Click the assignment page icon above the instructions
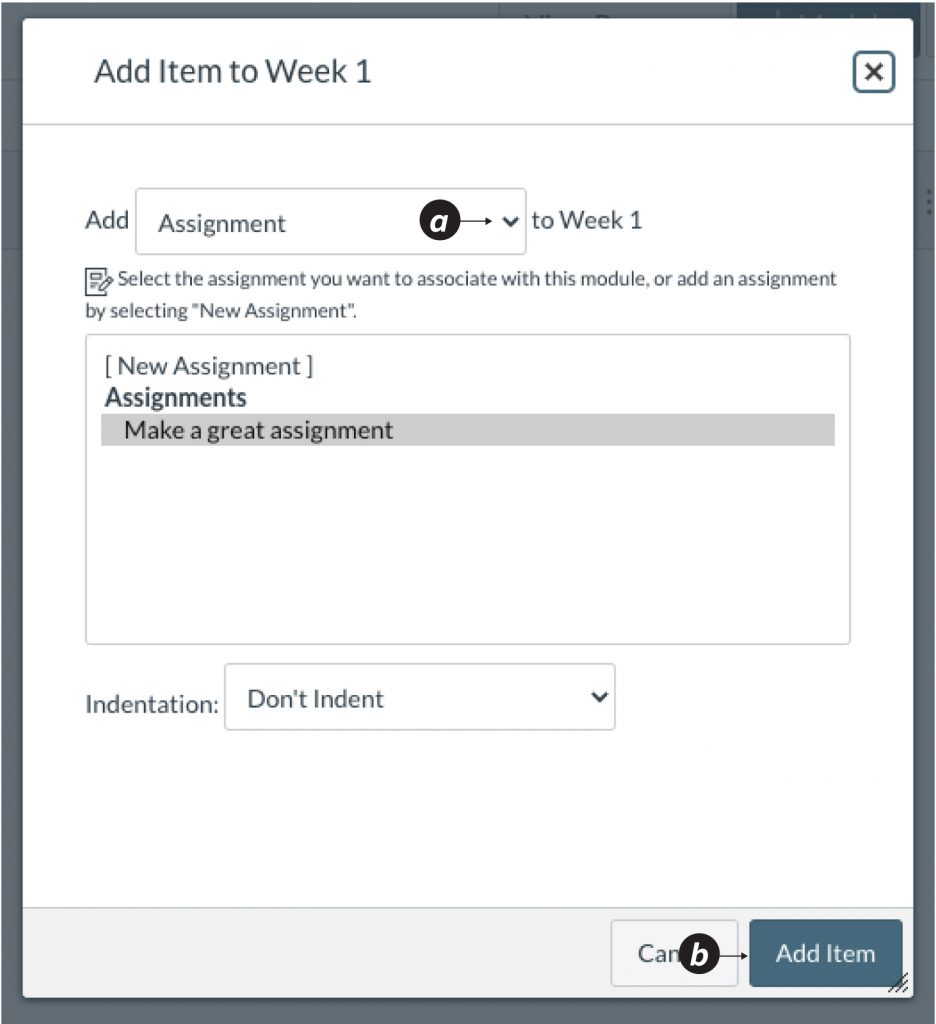This screenshot has height=1024, width=936. (97, 281)
